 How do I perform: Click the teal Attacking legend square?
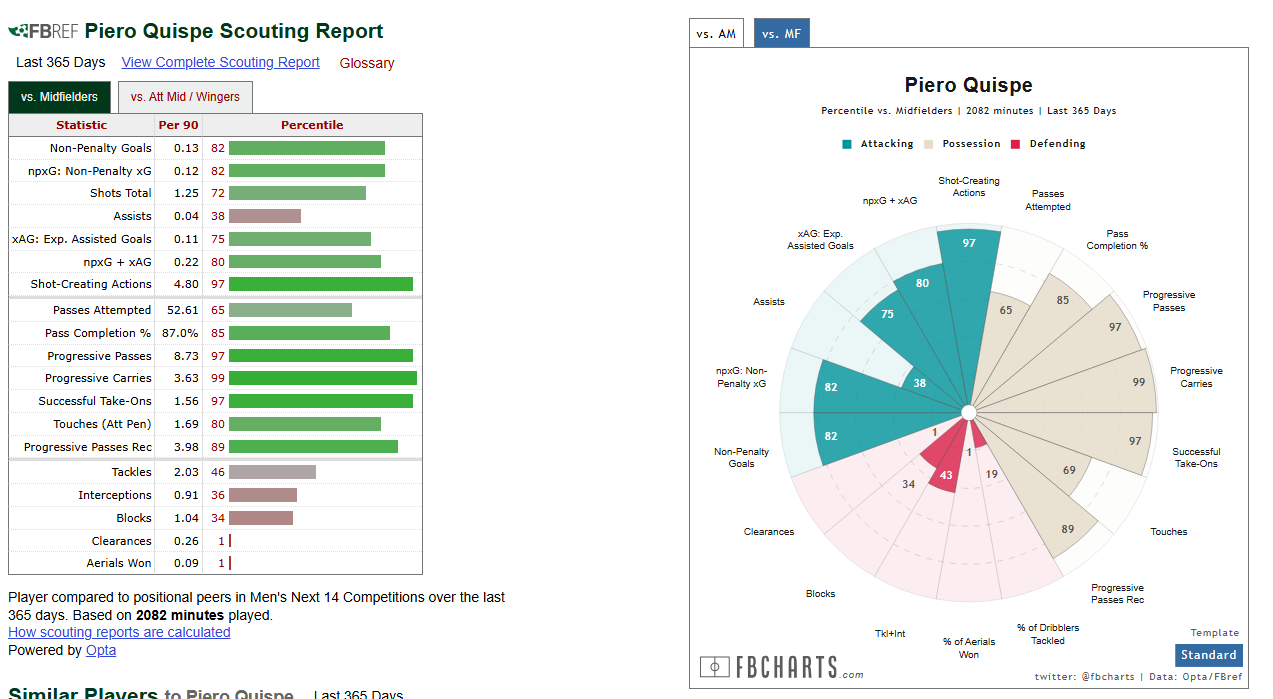tap(847, 144)
